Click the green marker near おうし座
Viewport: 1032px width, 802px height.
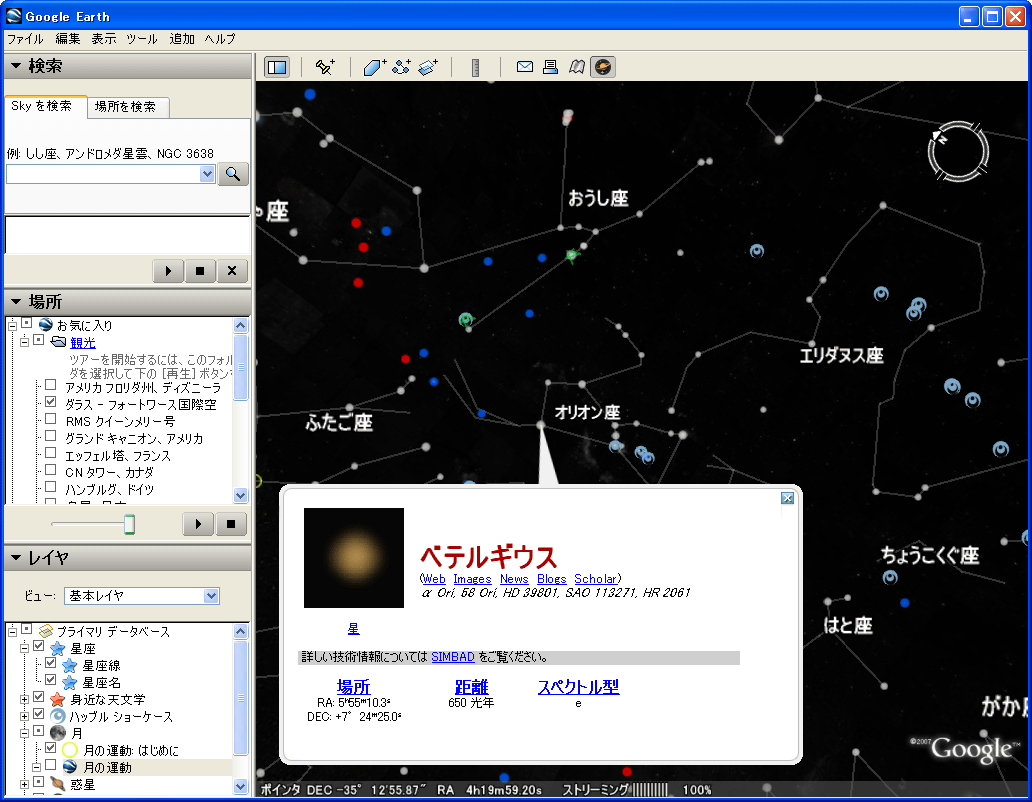tap(572, 255)
